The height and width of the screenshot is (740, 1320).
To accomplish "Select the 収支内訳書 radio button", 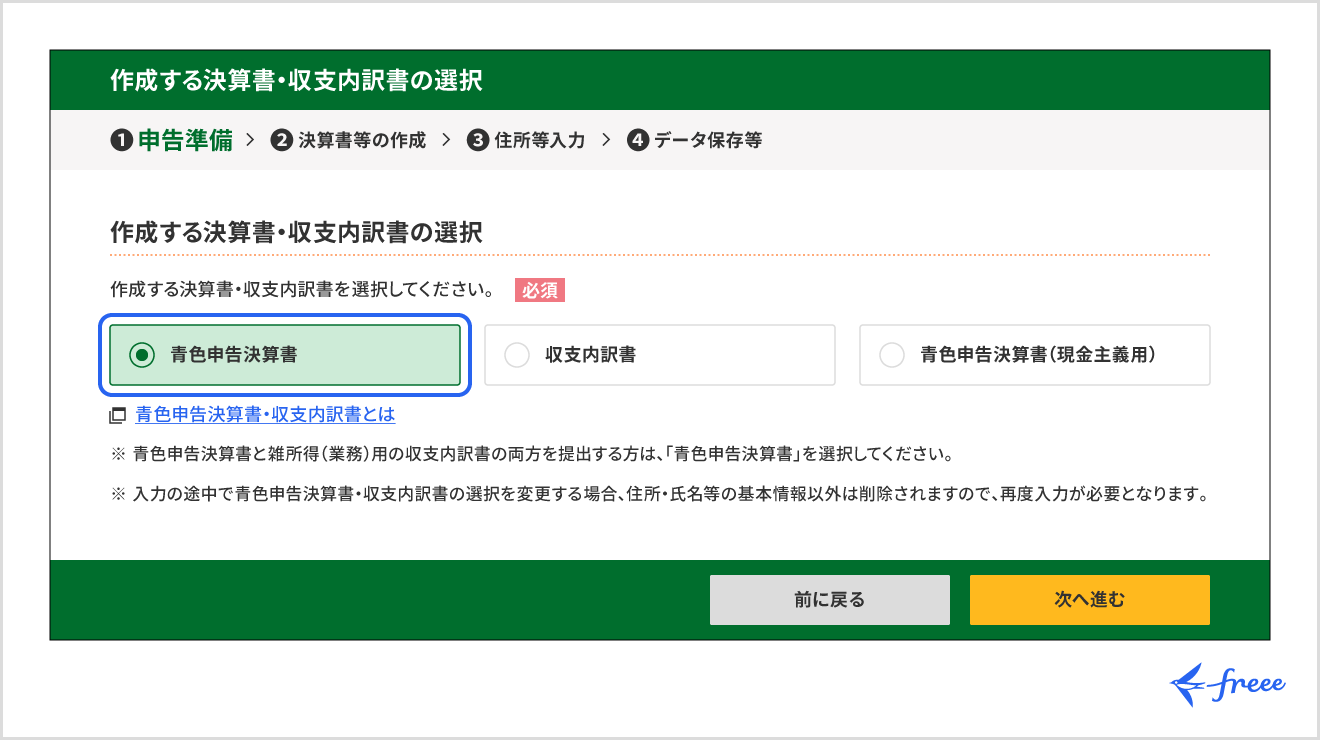I will [516, 355].
